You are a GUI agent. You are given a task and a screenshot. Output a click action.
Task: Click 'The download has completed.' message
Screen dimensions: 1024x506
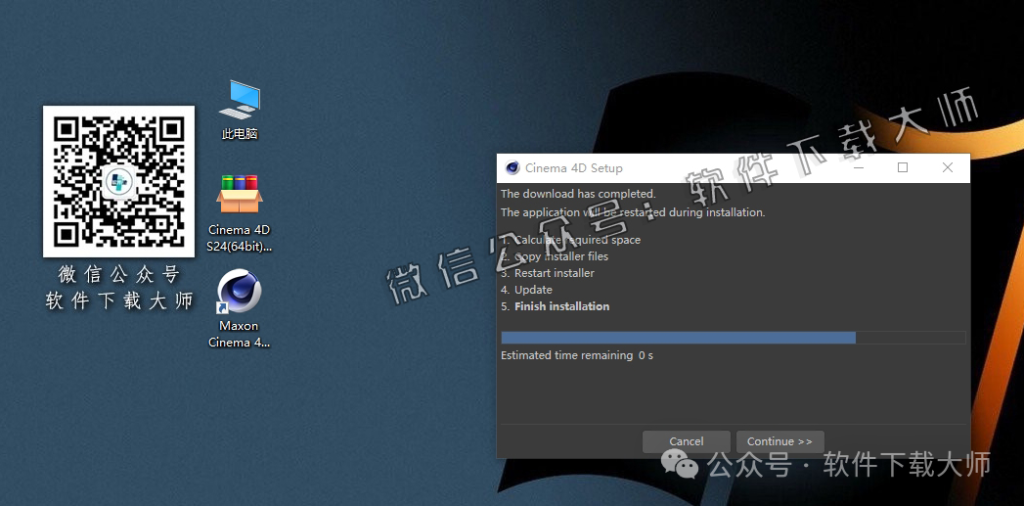(x=577, y=194)
